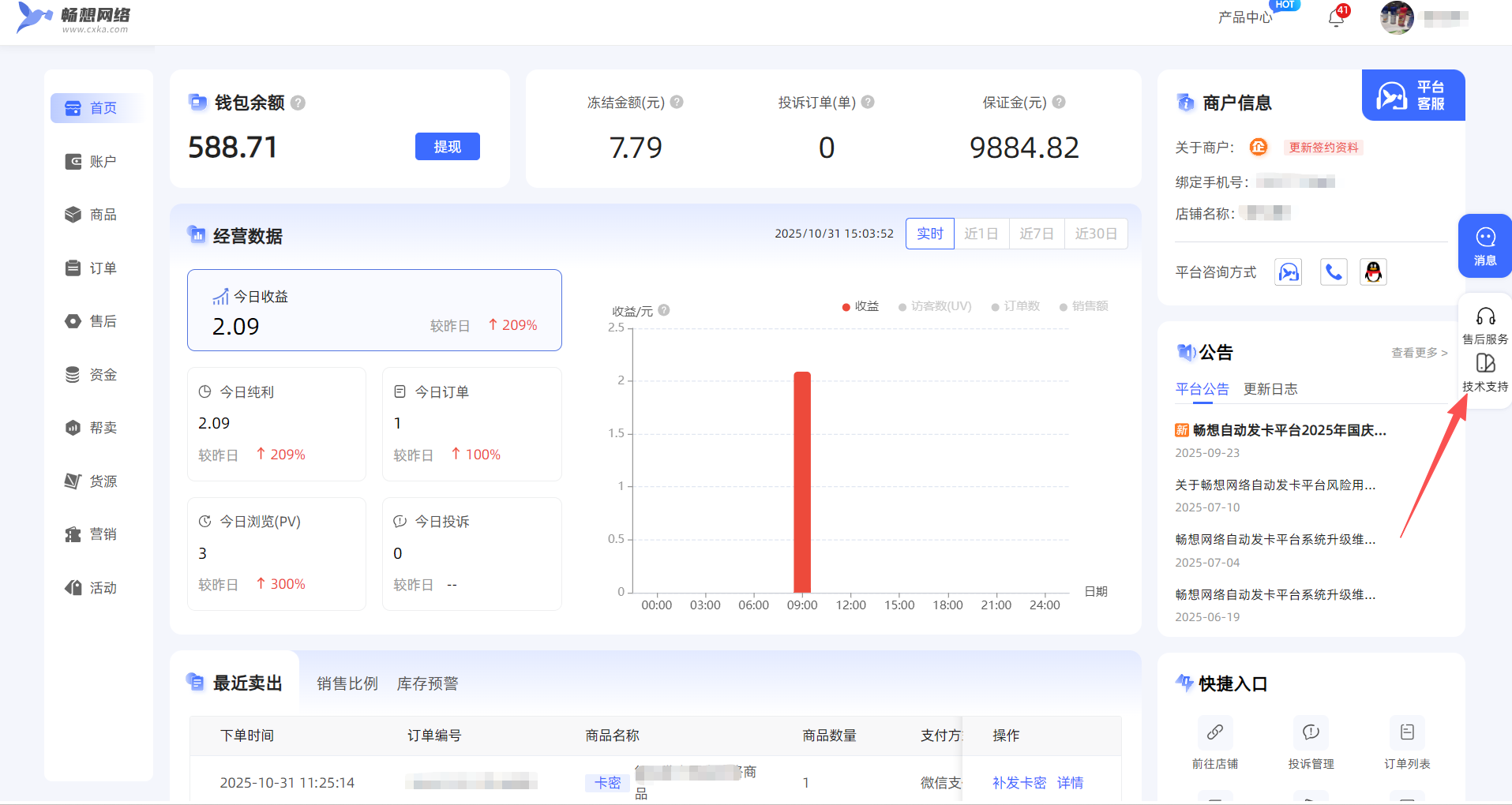Screen dimensions: 1512x805
Task: Open 产品中心 menu in header
Action: 1244,17
